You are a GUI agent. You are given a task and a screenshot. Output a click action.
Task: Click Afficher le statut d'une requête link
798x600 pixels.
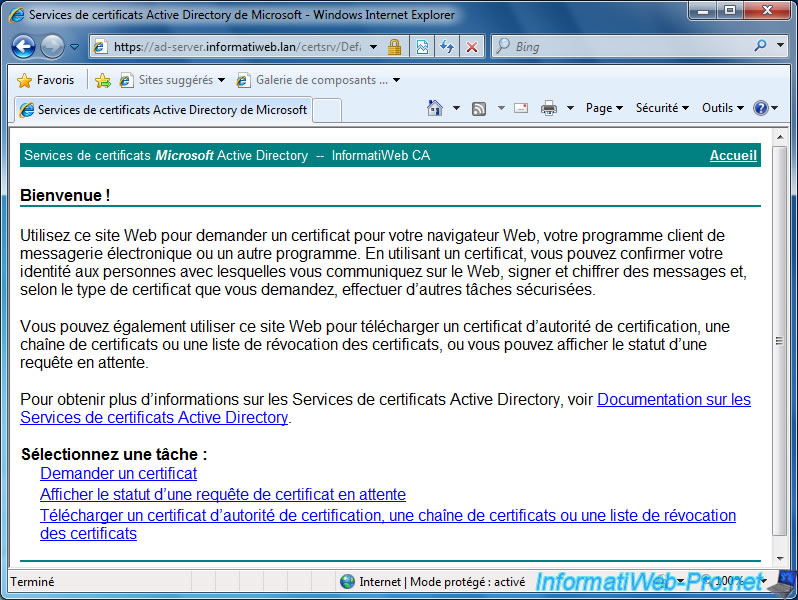[223, 494]
